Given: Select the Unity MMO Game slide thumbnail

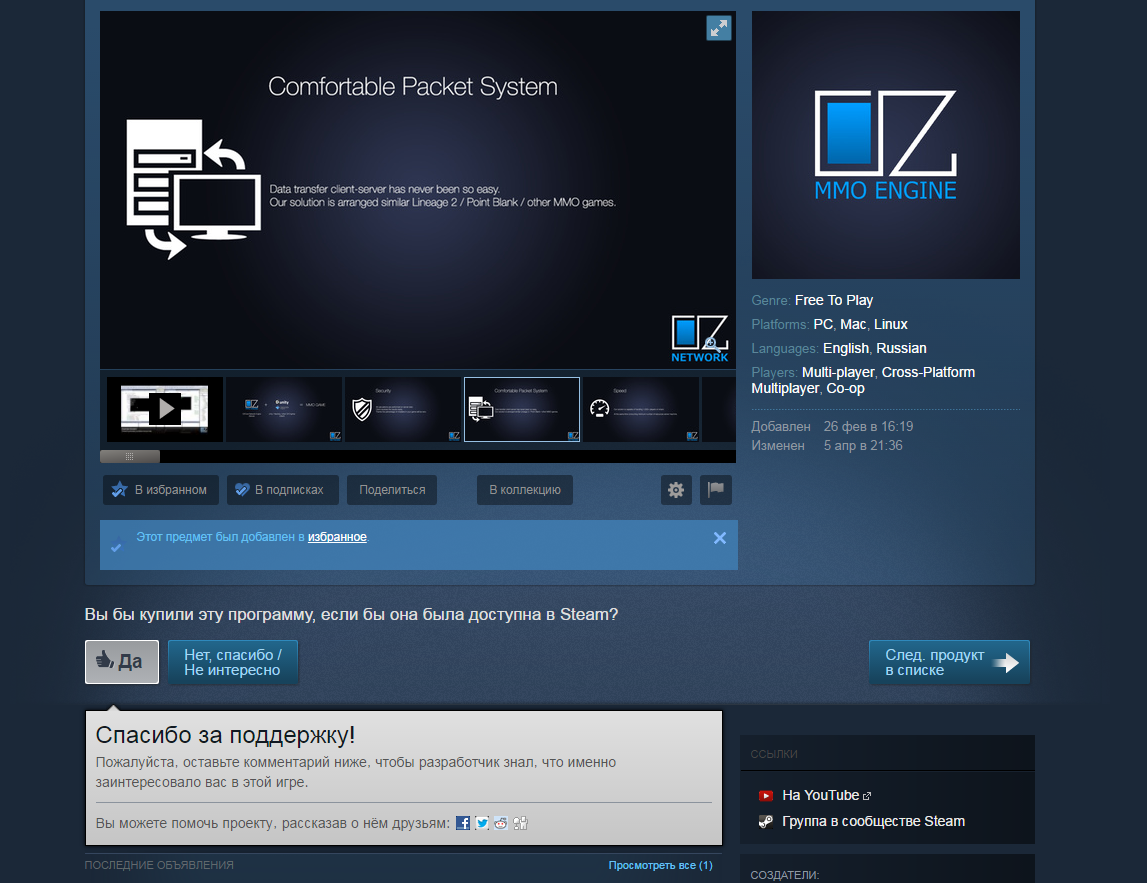Looking at the screenshot, I should pos(284,409).
